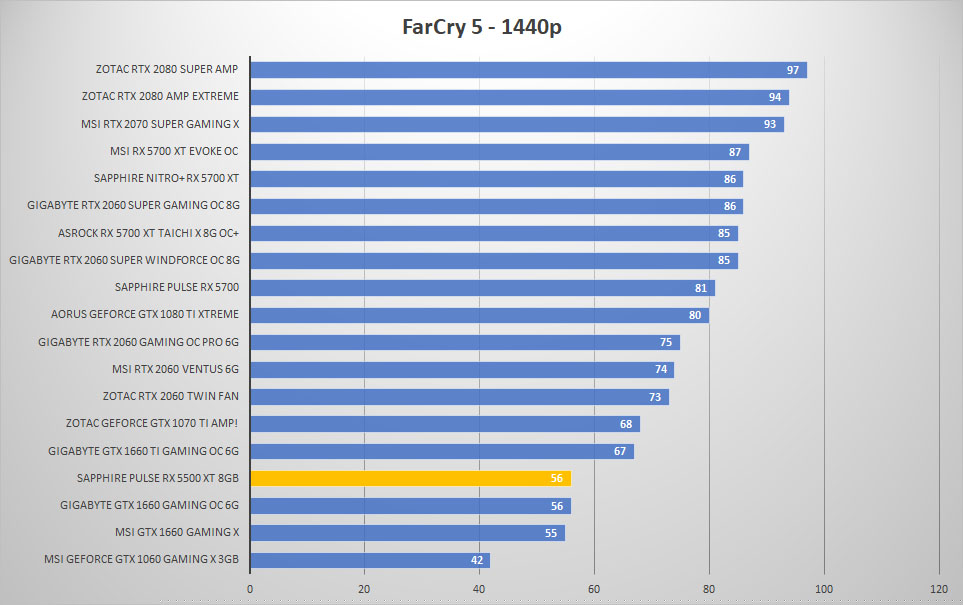Click the 74 data value
Viewport: 963px width, 605px height.
pos(661,369)
